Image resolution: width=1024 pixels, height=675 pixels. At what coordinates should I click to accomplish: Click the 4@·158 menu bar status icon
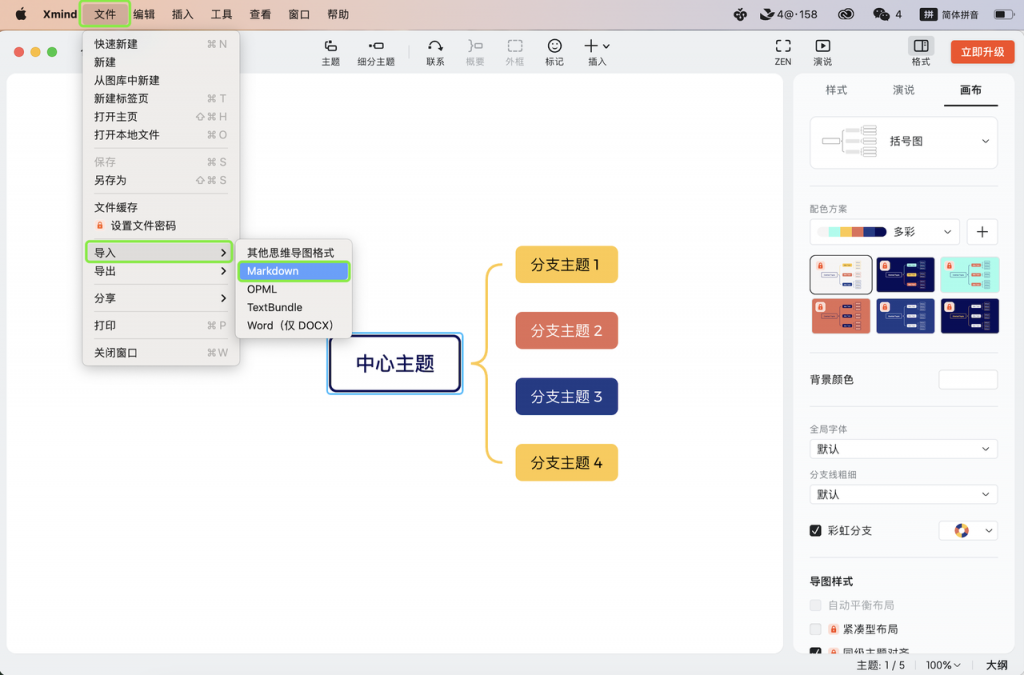pos(788,14)
